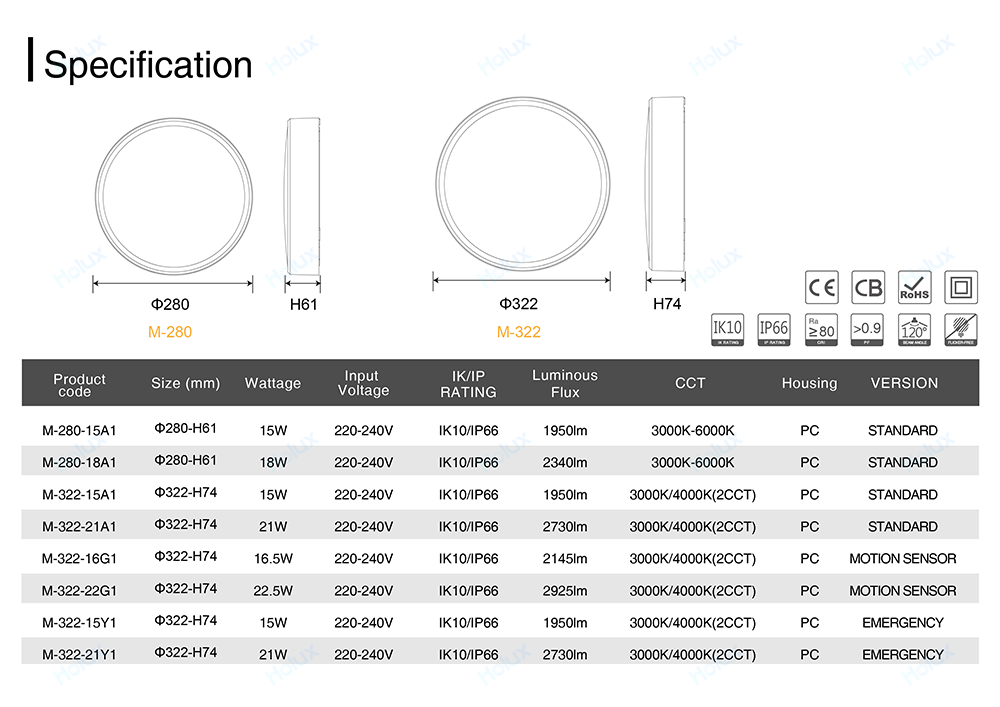Click EMERGENCY in the M-322-21Y1 row

click(902, 655)
